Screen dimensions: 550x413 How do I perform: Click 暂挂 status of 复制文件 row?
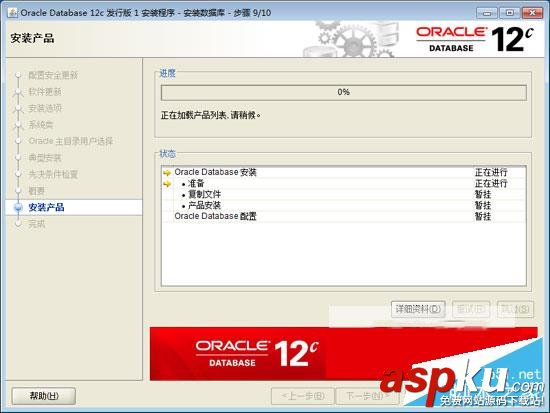[483, 194]
